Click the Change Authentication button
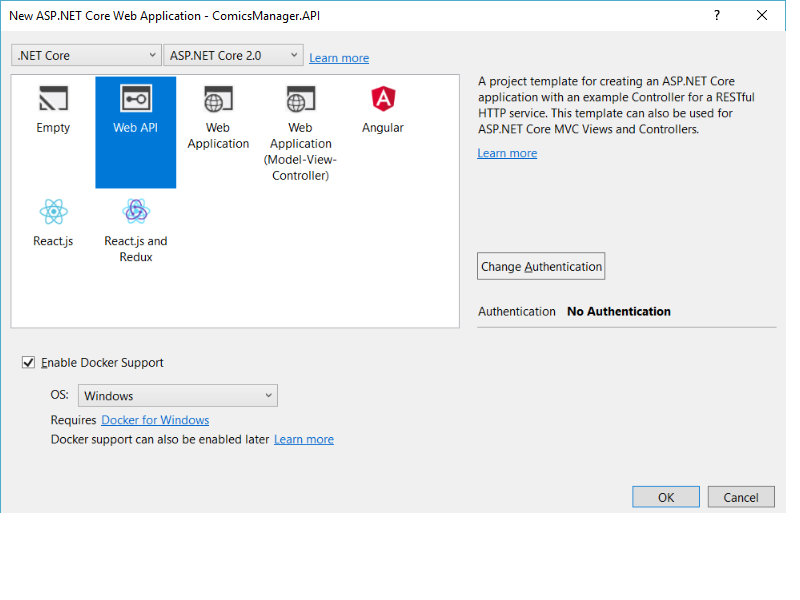This screenshot has height=600, width=800. coord(541,266)
